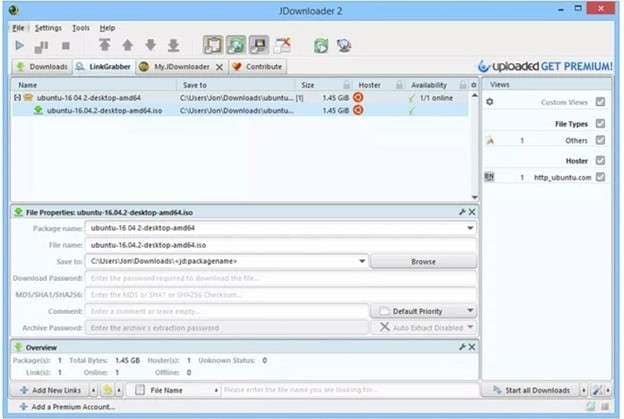Open the Package name dropdown
Image resolution: width=624 pixels, height=419 pixels.
pyautogui.click(x=470, y=228)
